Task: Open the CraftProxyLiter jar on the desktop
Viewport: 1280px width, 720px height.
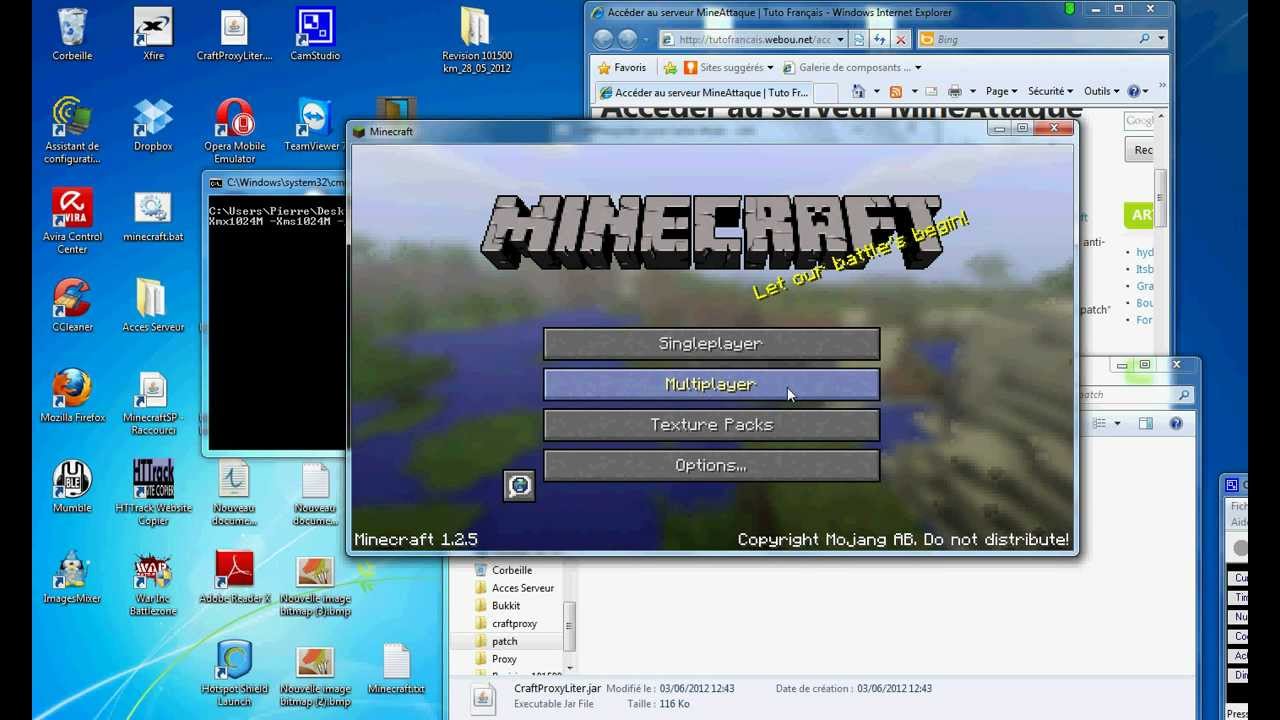Action: point(234,35)
